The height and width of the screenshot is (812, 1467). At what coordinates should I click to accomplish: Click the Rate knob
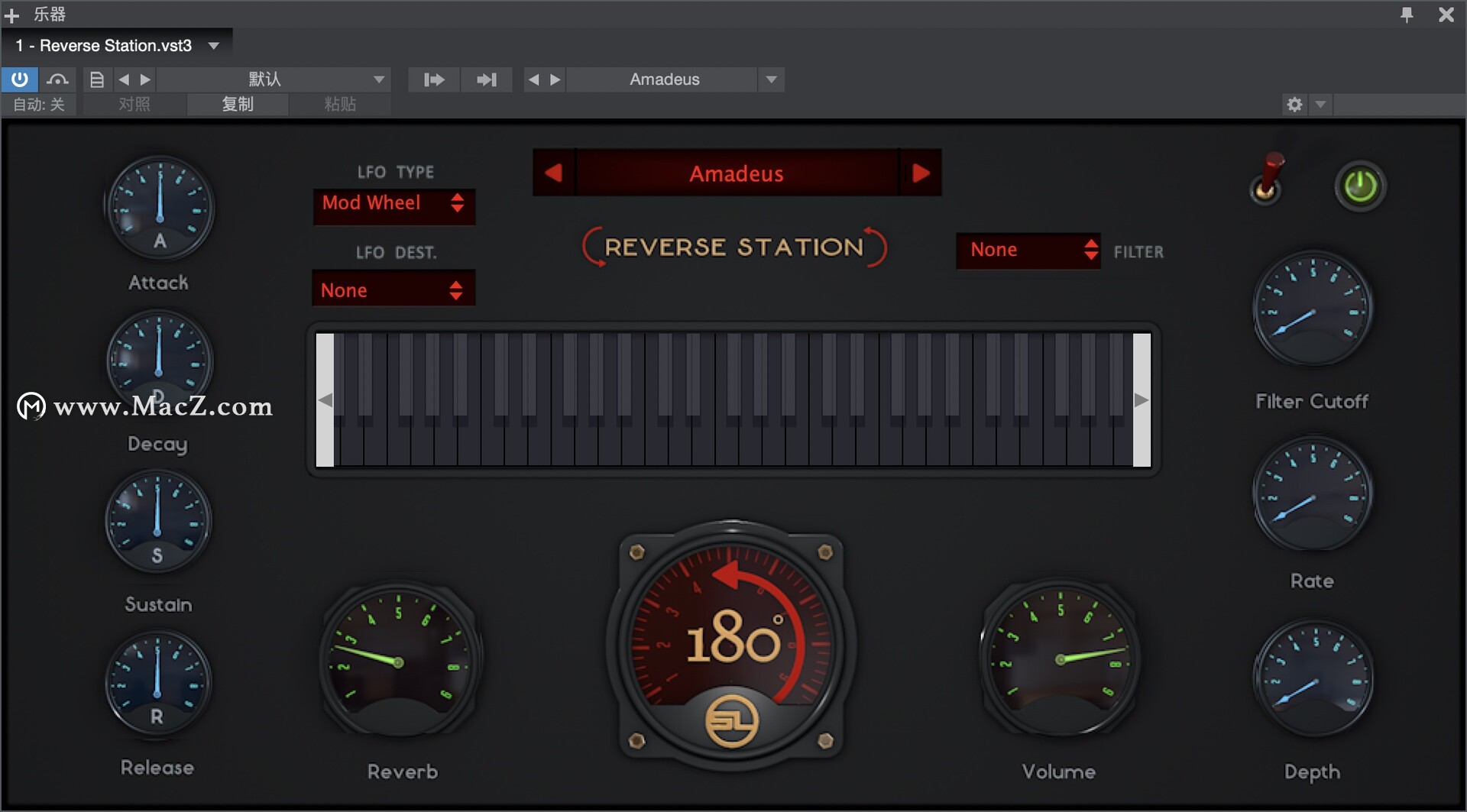click(1313, 495)
